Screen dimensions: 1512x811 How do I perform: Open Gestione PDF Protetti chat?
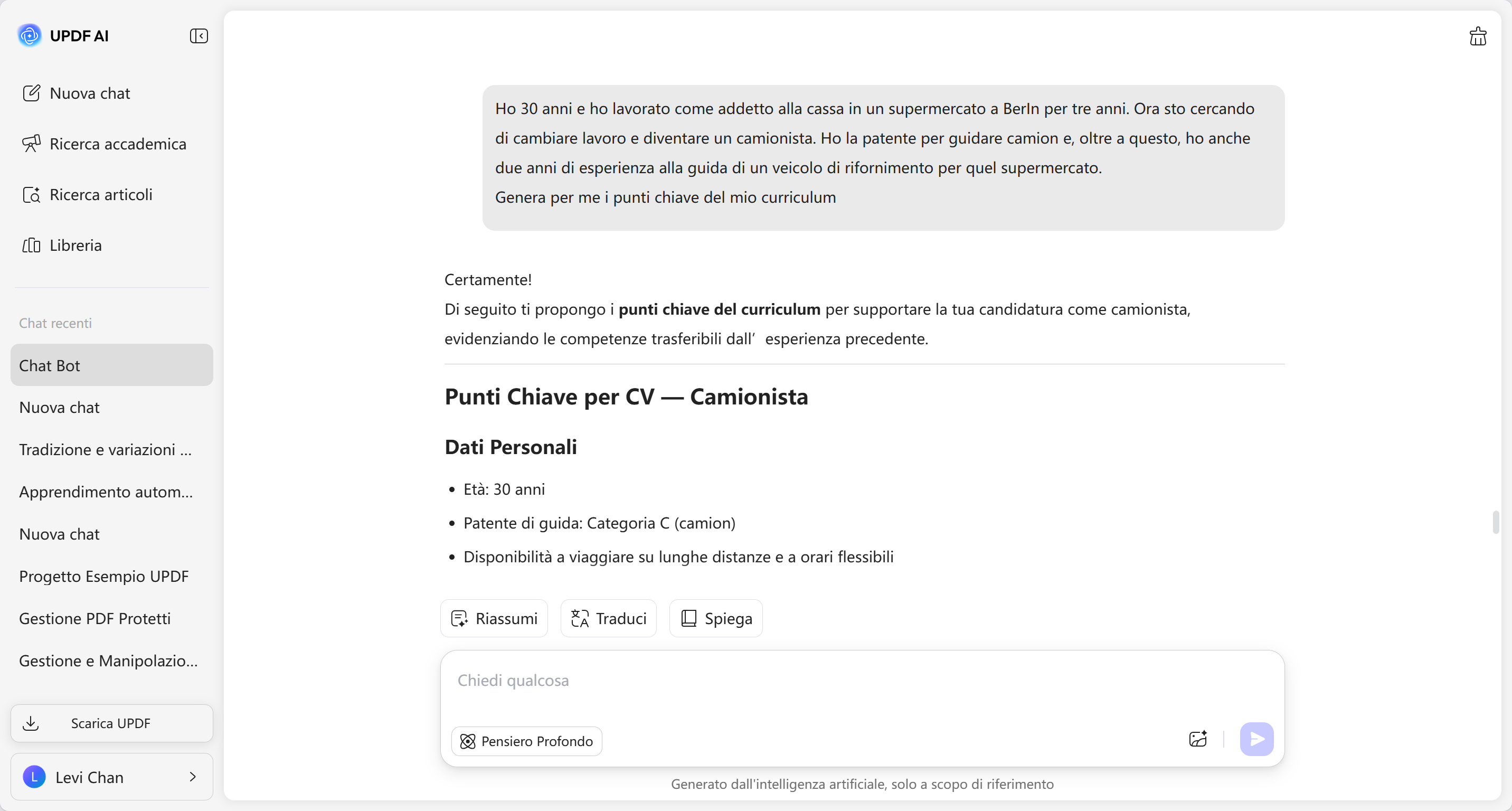95,618
